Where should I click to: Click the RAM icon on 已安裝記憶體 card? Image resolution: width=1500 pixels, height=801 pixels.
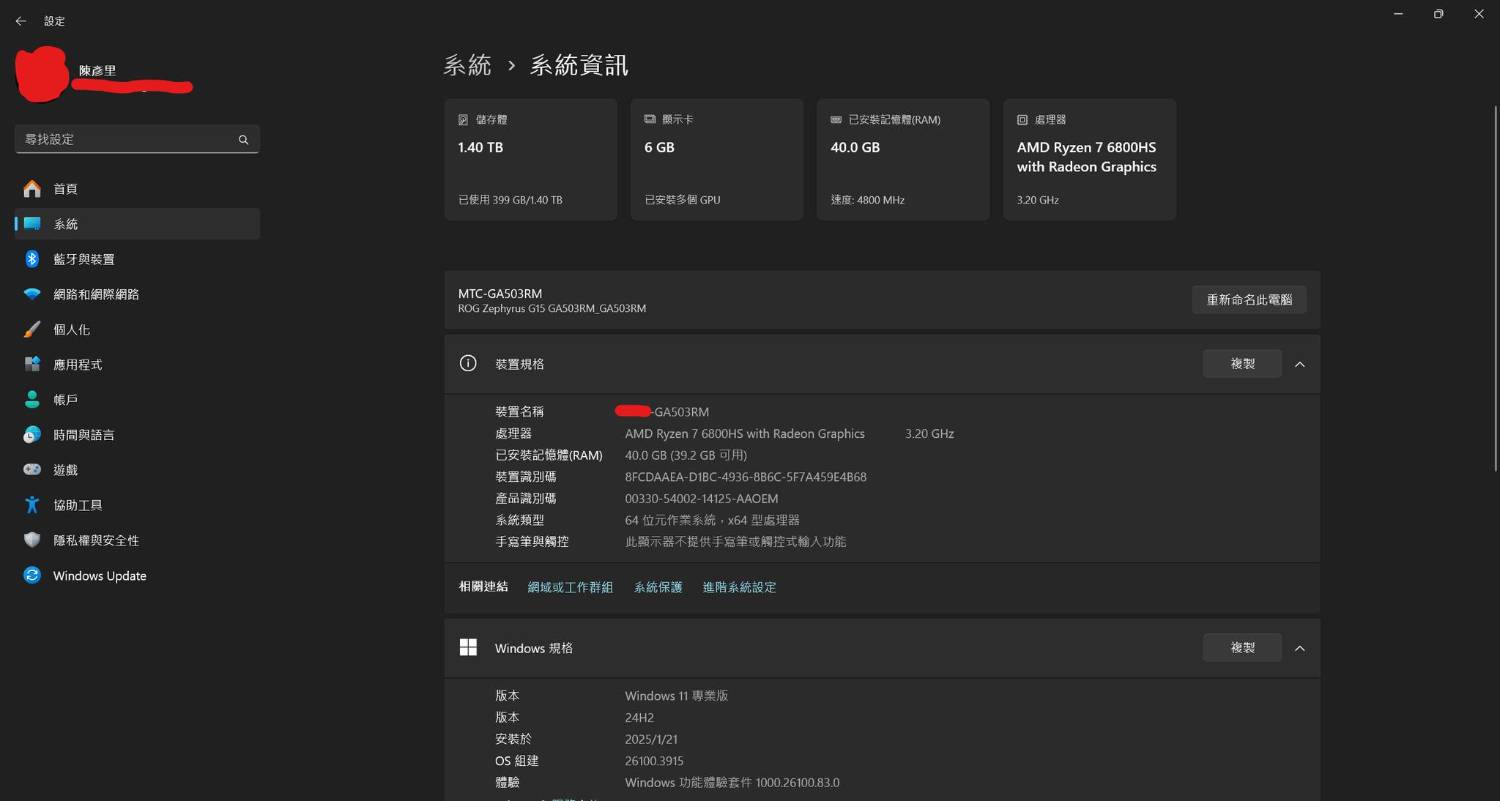click(836, 119)
